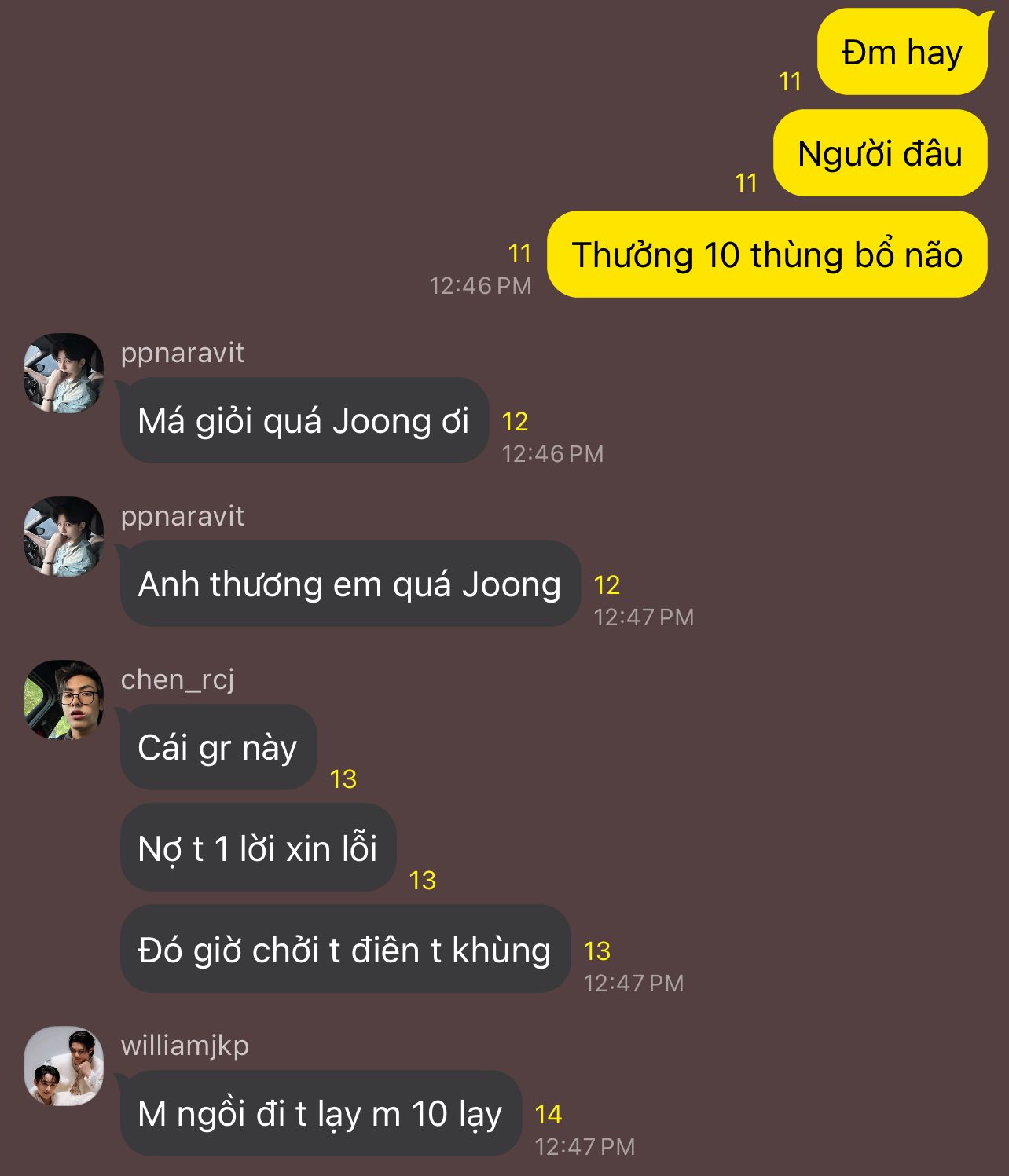Open chen_rcj's profile picture
1009x1176 pixels.
click(x=64, y=700)
